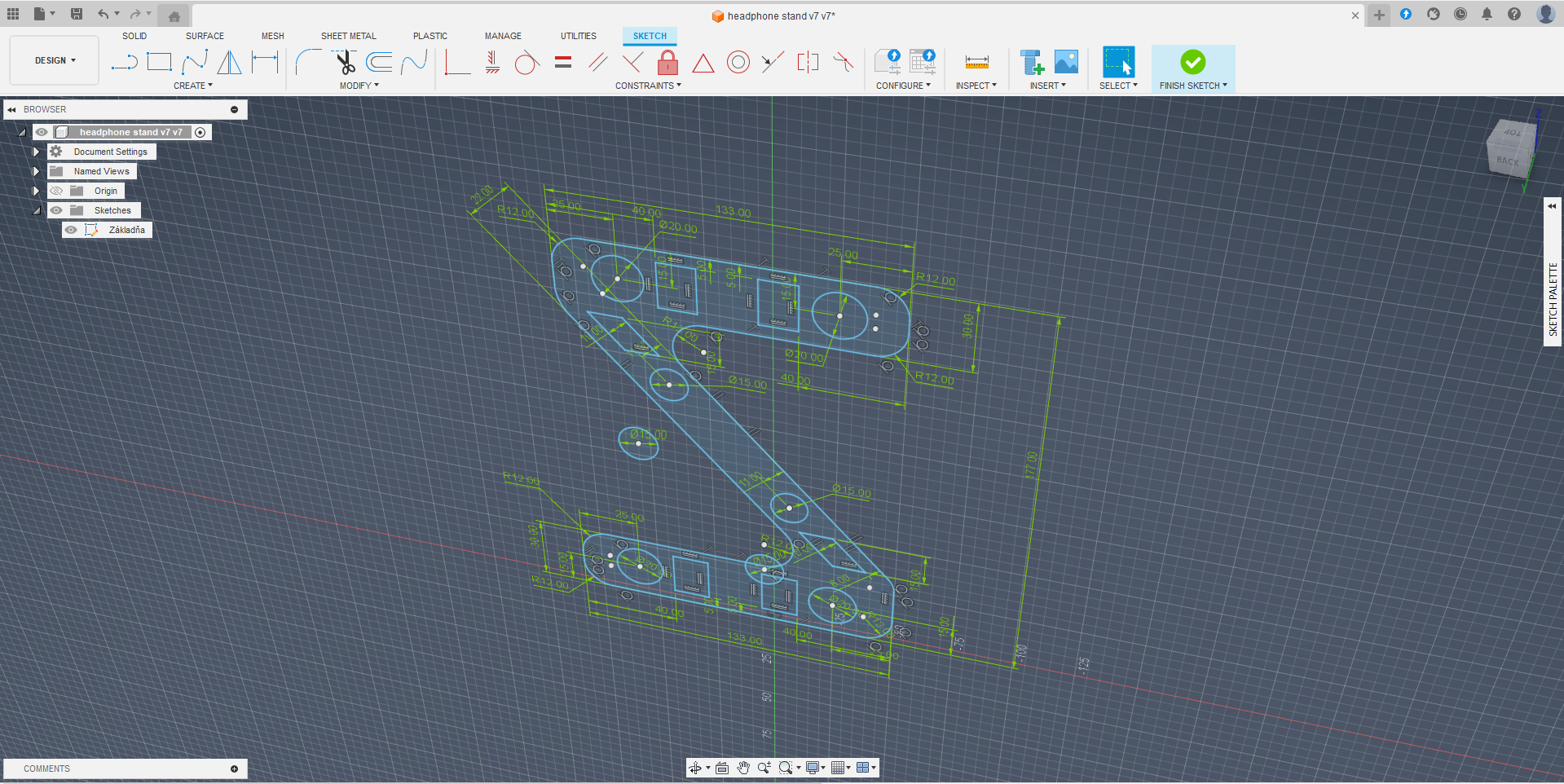Image resolution: width=1564 pixels, height=784 pixels.
Task: Show the Origin folder visibility
Action: tap(56, 191)
